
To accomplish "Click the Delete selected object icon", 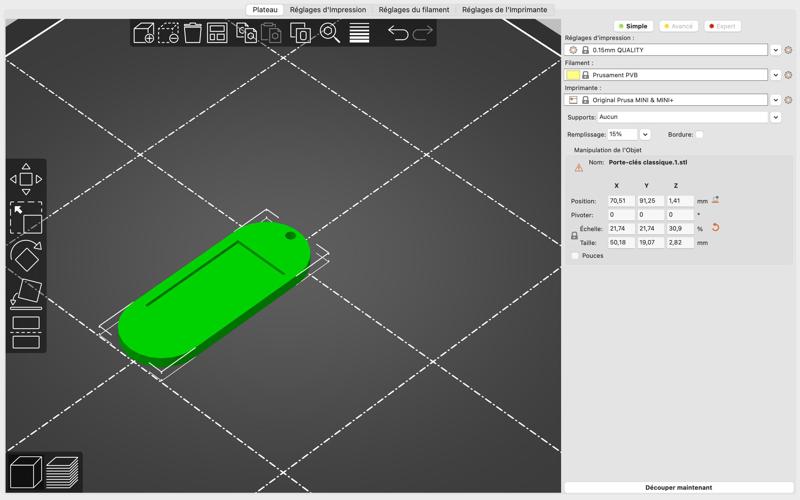I will (x=168, y=33).
